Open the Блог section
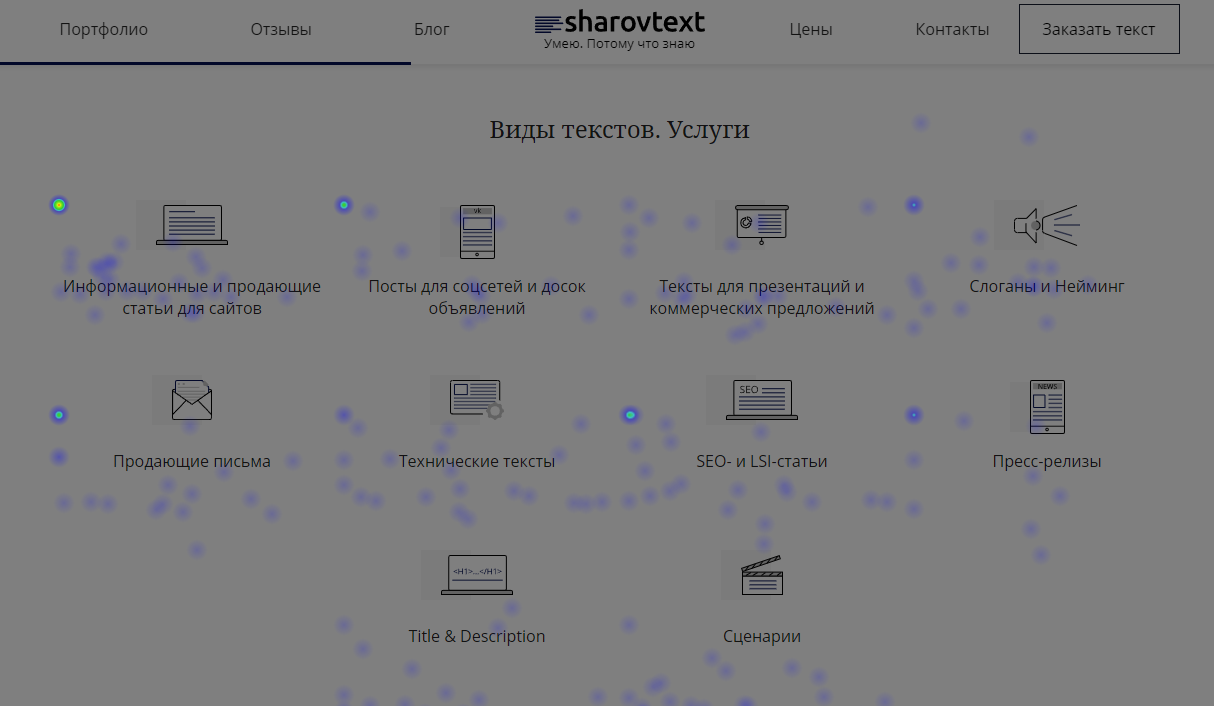Image resolution: width=1214 pixels, height=706 pixels. (432, 30)
